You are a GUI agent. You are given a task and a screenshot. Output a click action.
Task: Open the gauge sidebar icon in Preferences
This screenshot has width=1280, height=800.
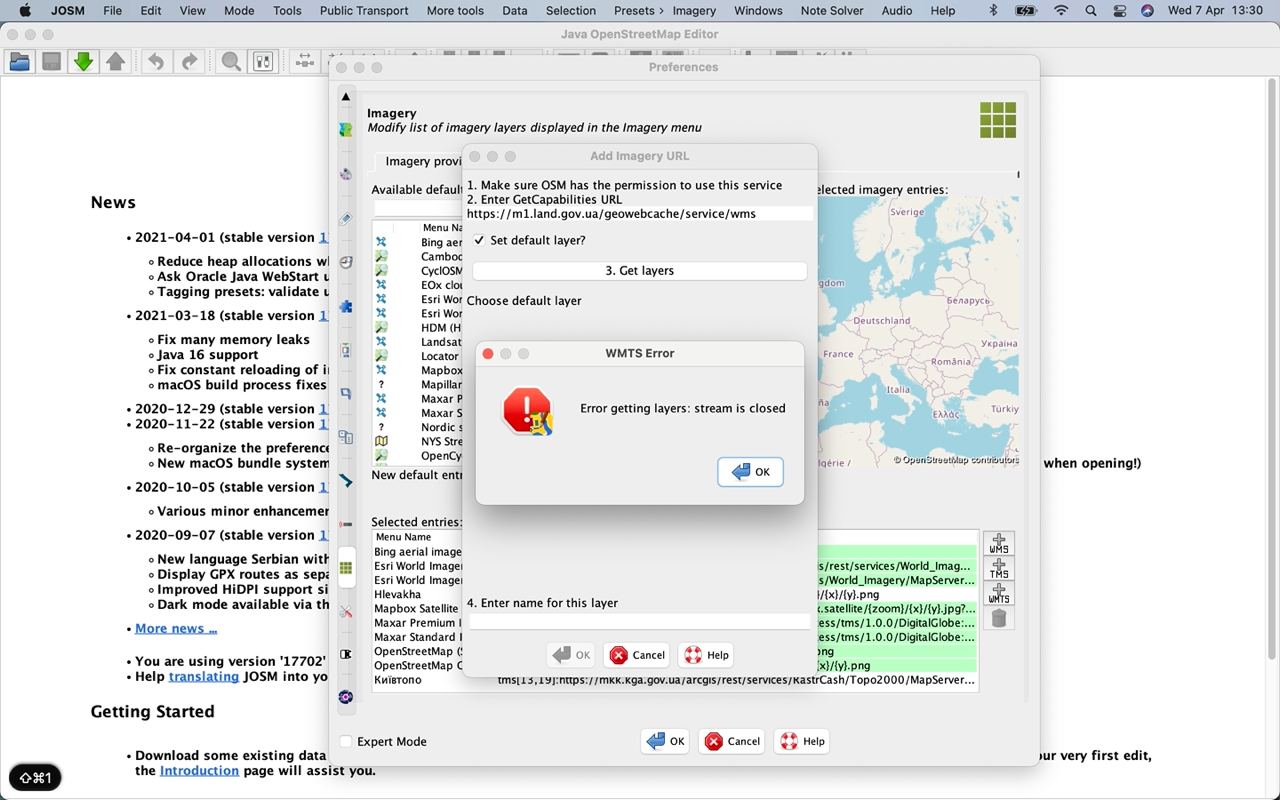346,263
